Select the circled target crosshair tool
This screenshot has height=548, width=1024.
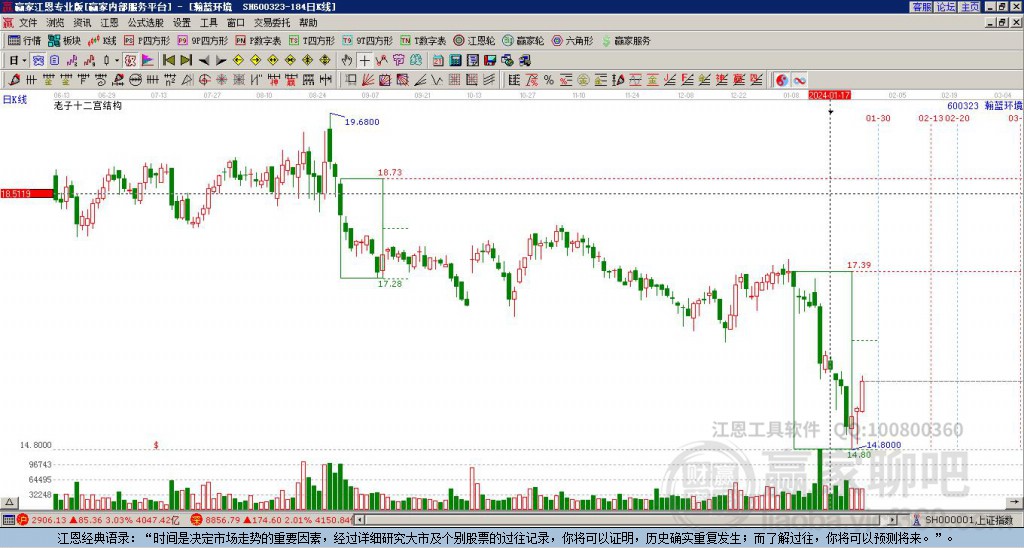(x=204, y=80)
